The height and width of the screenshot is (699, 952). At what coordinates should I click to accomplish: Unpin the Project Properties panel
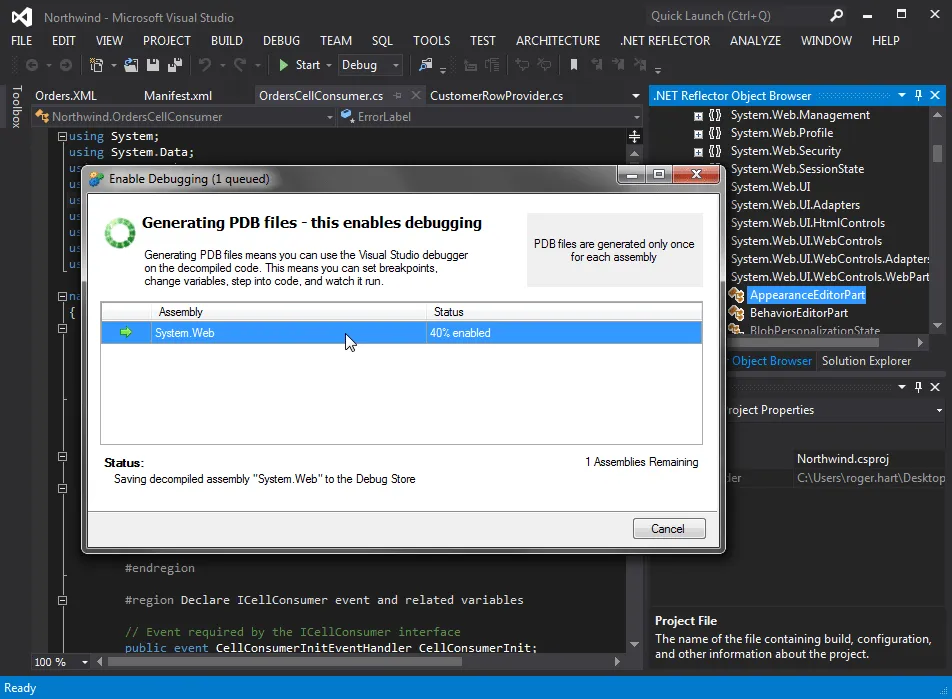[x=918, y=387]
